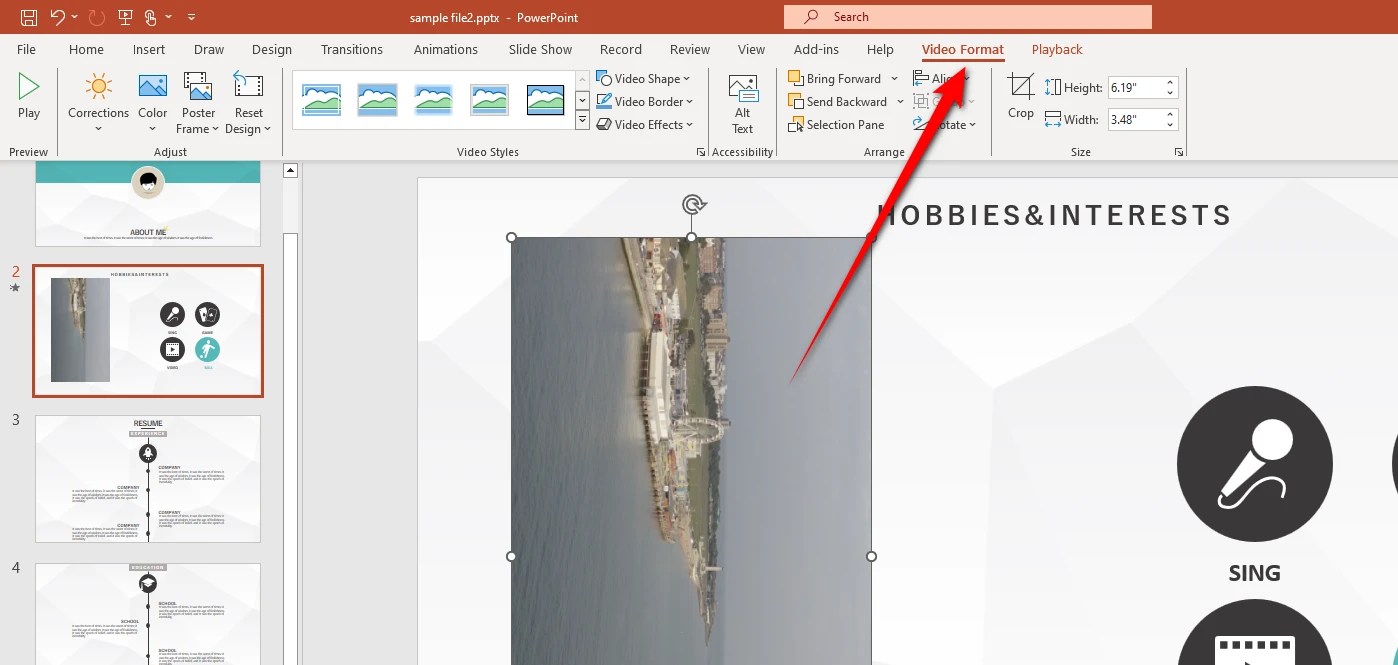This screenshot has height=665, width=1398.
Task: Open the Corrections tool for the video
Action: (98, 100)
